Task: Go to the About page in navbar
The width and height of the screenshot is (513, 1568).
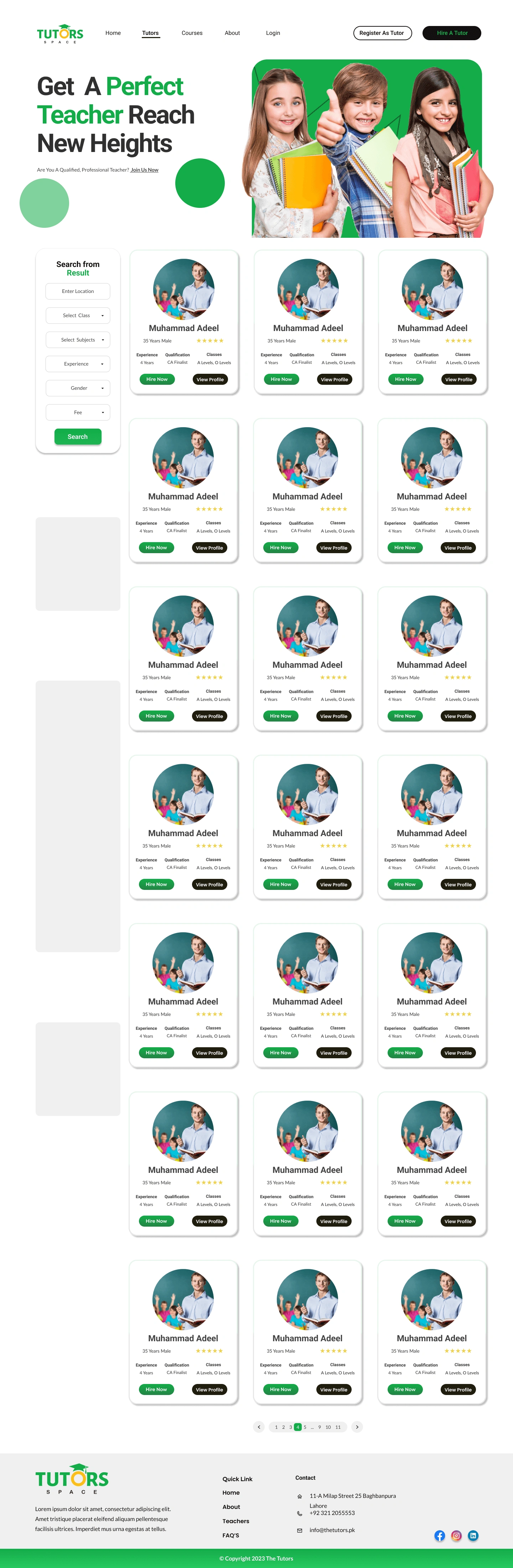Action: [232, 33]
